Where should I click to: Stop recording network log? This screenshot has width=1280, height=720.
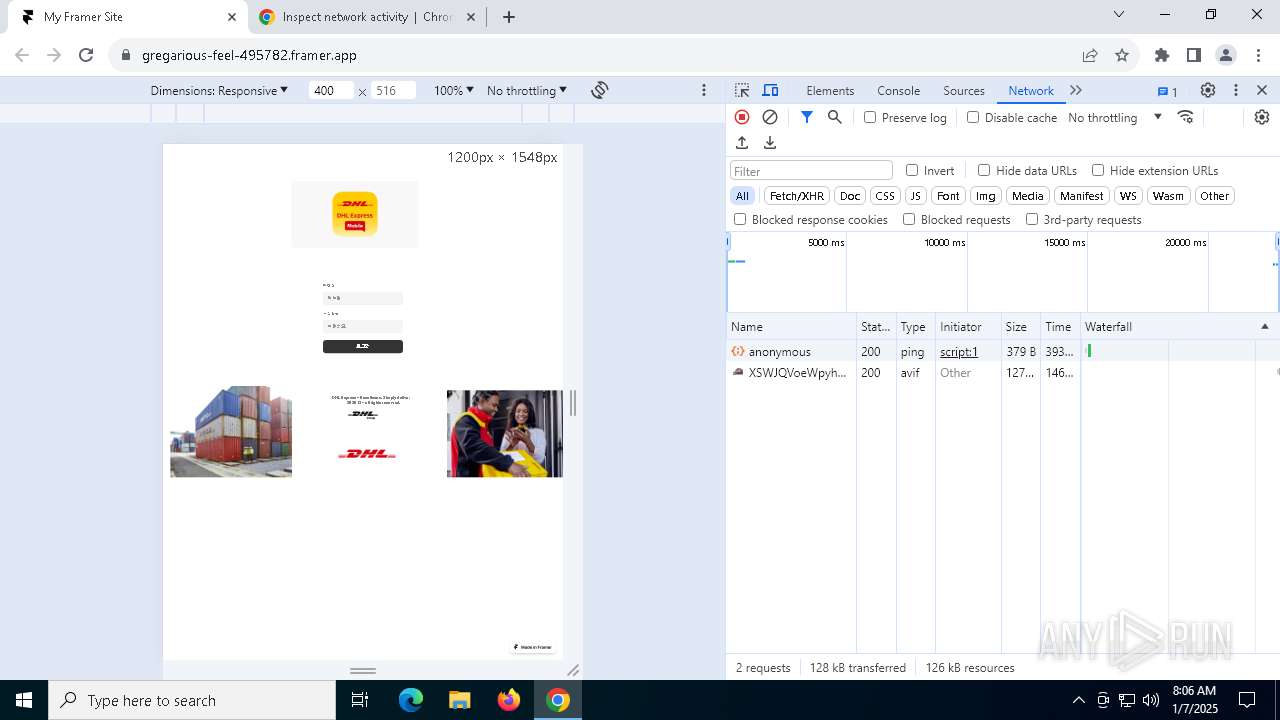(x=742, y=117)
